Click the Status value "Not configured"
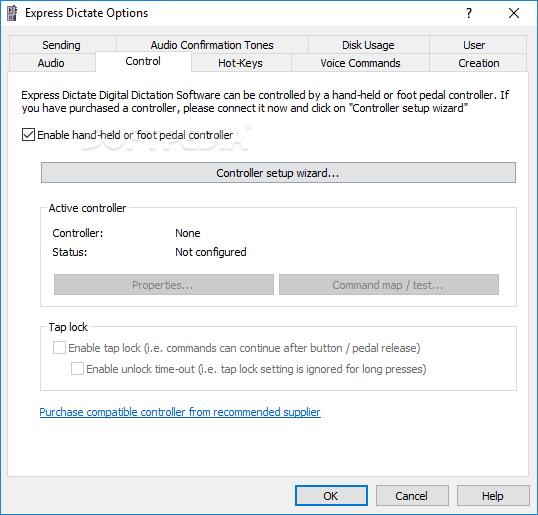 211,252
